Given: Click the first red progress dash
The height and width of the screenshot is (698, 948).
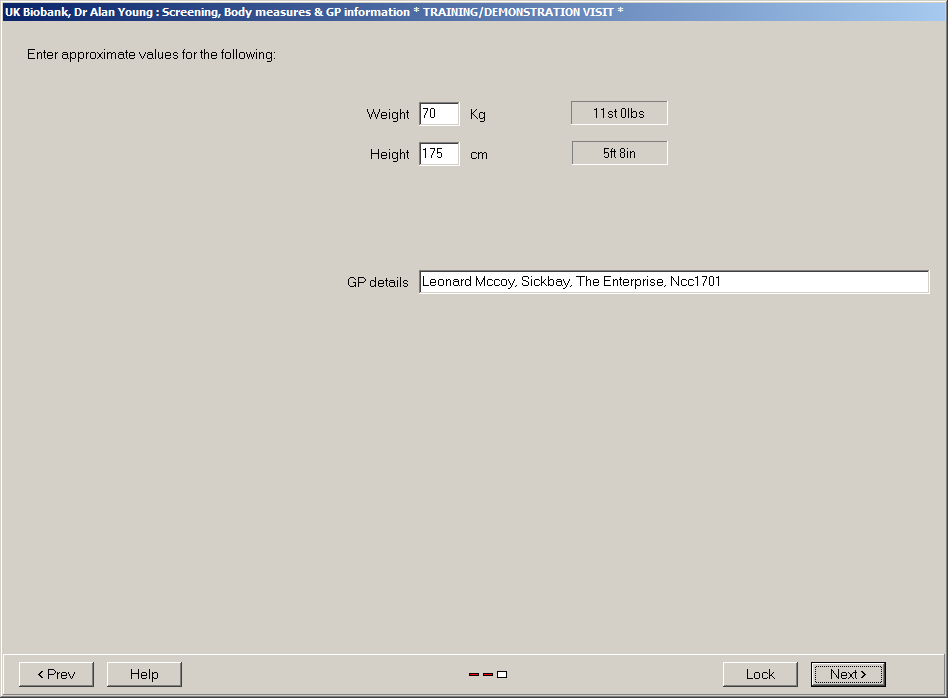Looking at the screenshot, I should point(474,674).
